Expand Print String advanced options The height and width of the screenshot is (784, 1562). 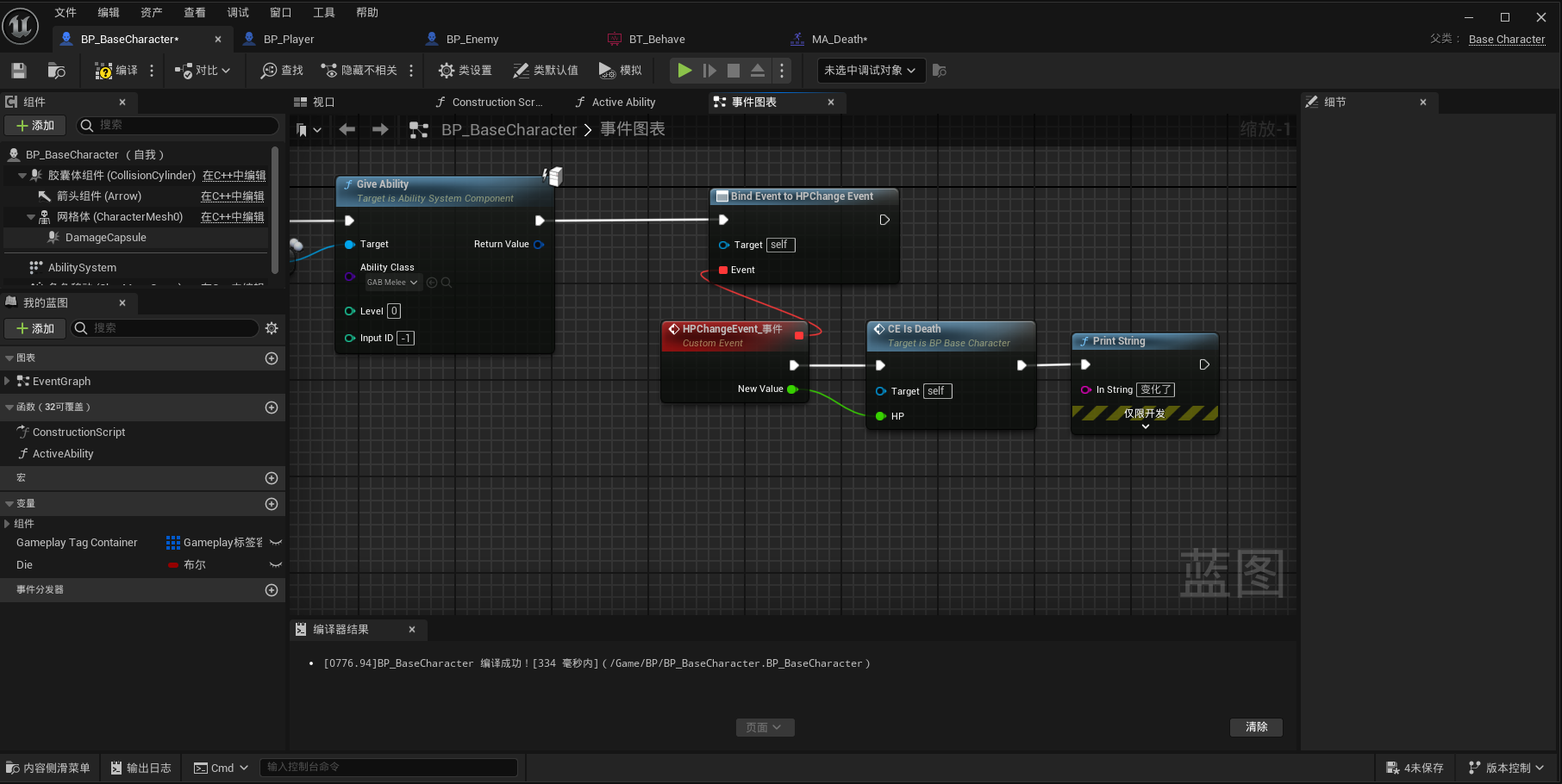coord(1145,427)
